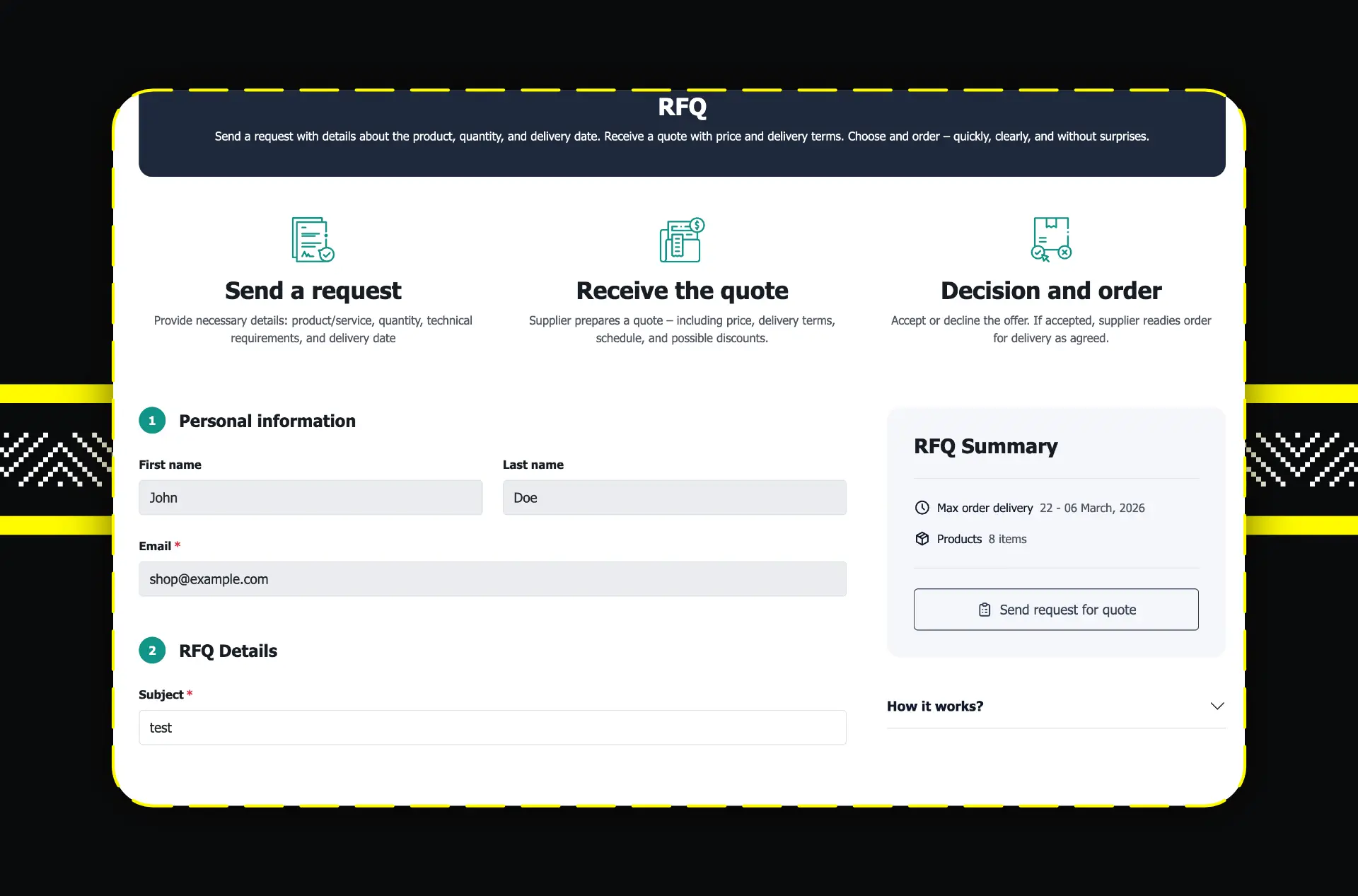Click step 2 green circle badge
1358x896 pixels.
152,651
